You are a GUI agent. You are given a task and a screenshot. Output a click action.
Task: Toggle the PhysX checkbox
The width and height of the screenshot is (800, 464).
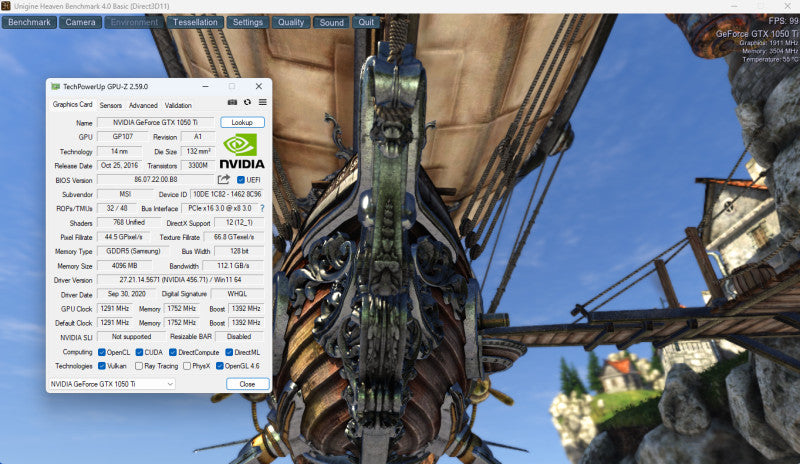[187, 366]
